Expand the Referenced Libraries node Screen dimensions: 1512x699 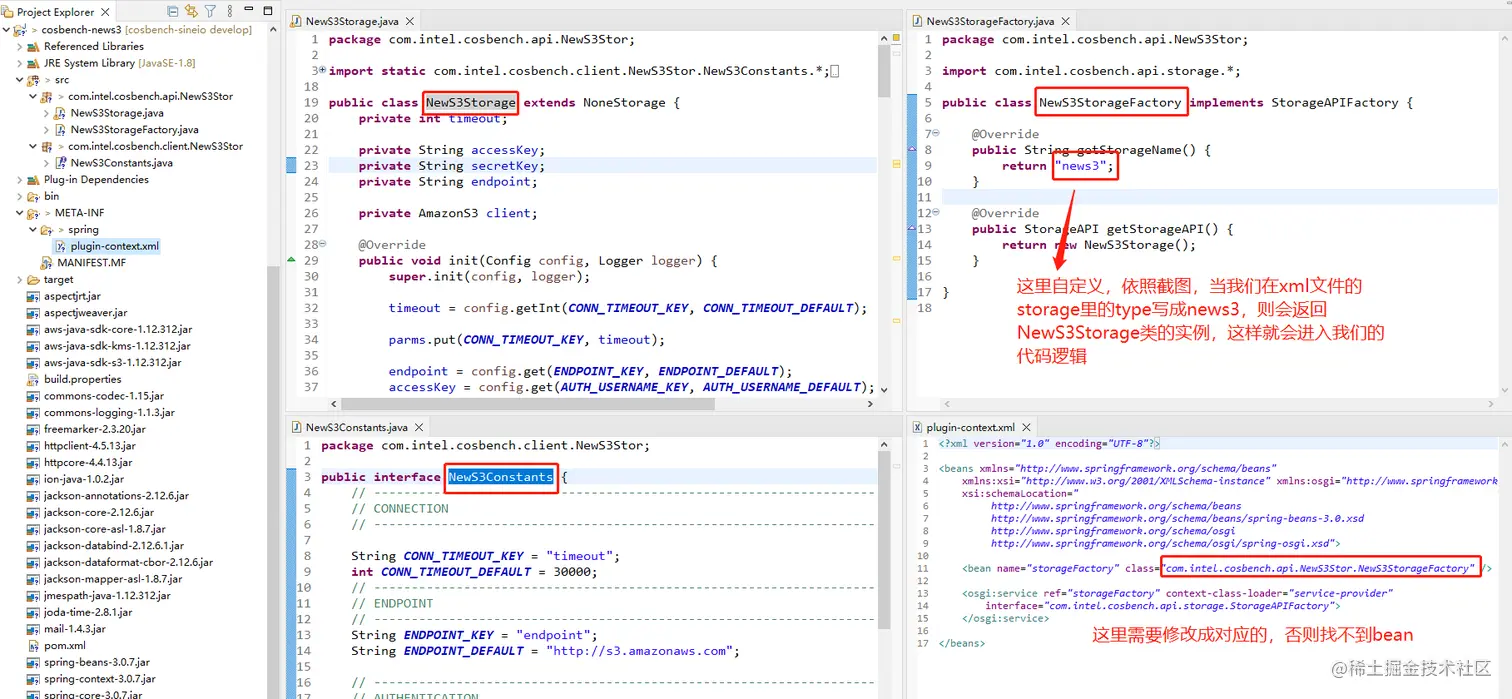(20, 46)
